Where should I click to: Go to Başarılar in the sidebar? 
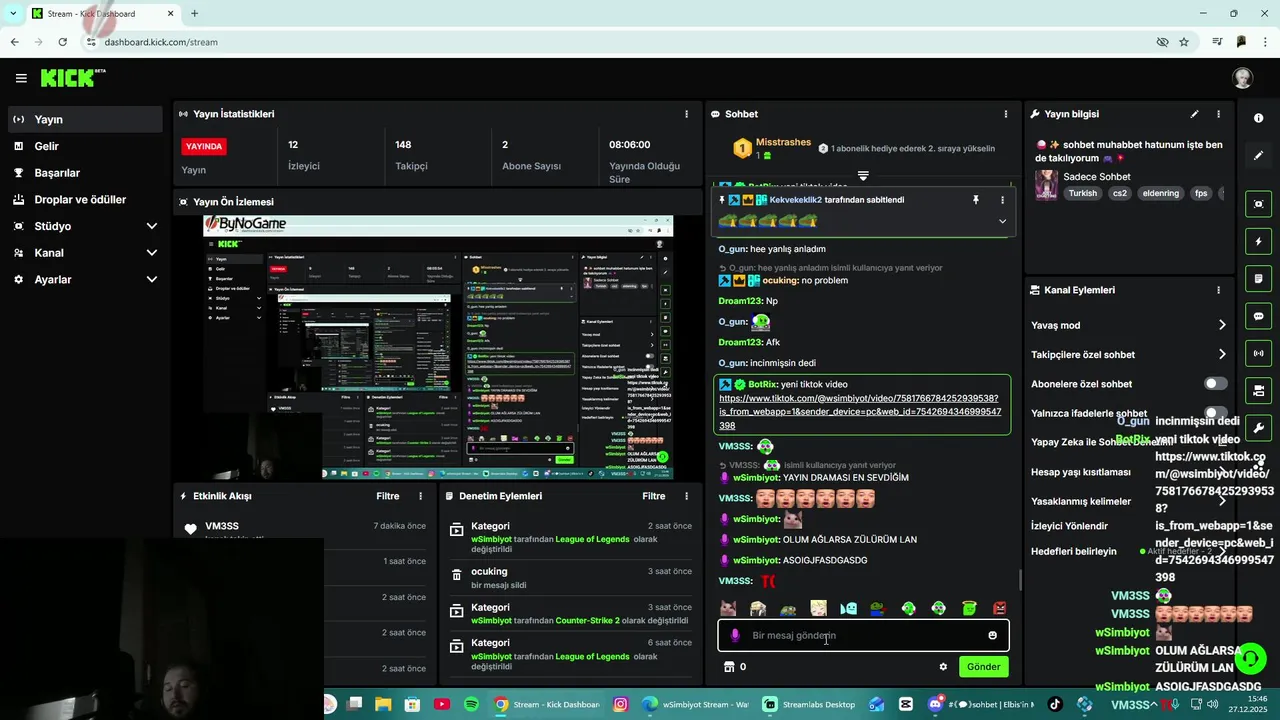(86, 173)
